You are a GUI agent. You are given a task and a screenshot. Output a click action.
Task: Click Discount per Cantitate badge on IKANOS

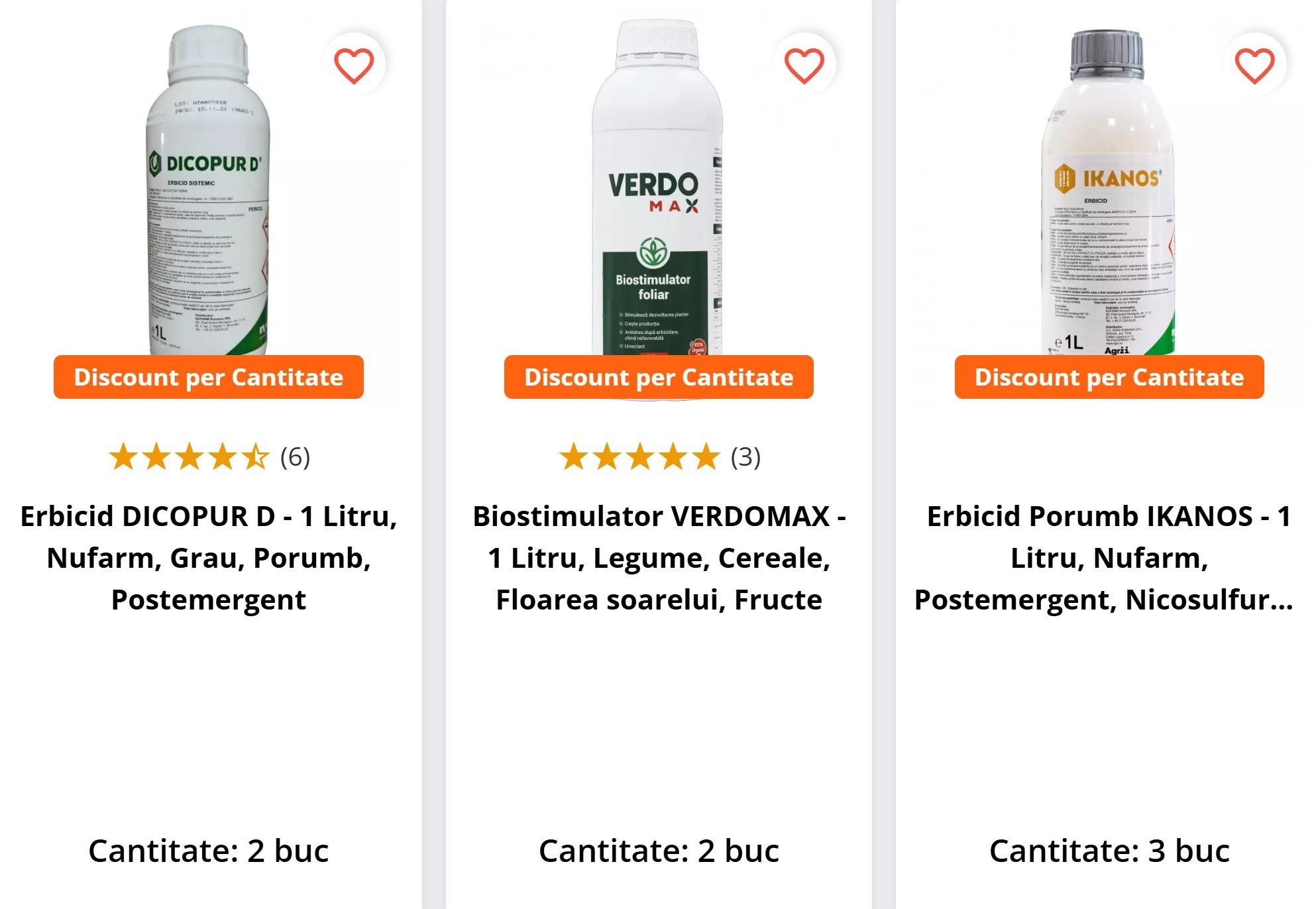coord(1109,377)
